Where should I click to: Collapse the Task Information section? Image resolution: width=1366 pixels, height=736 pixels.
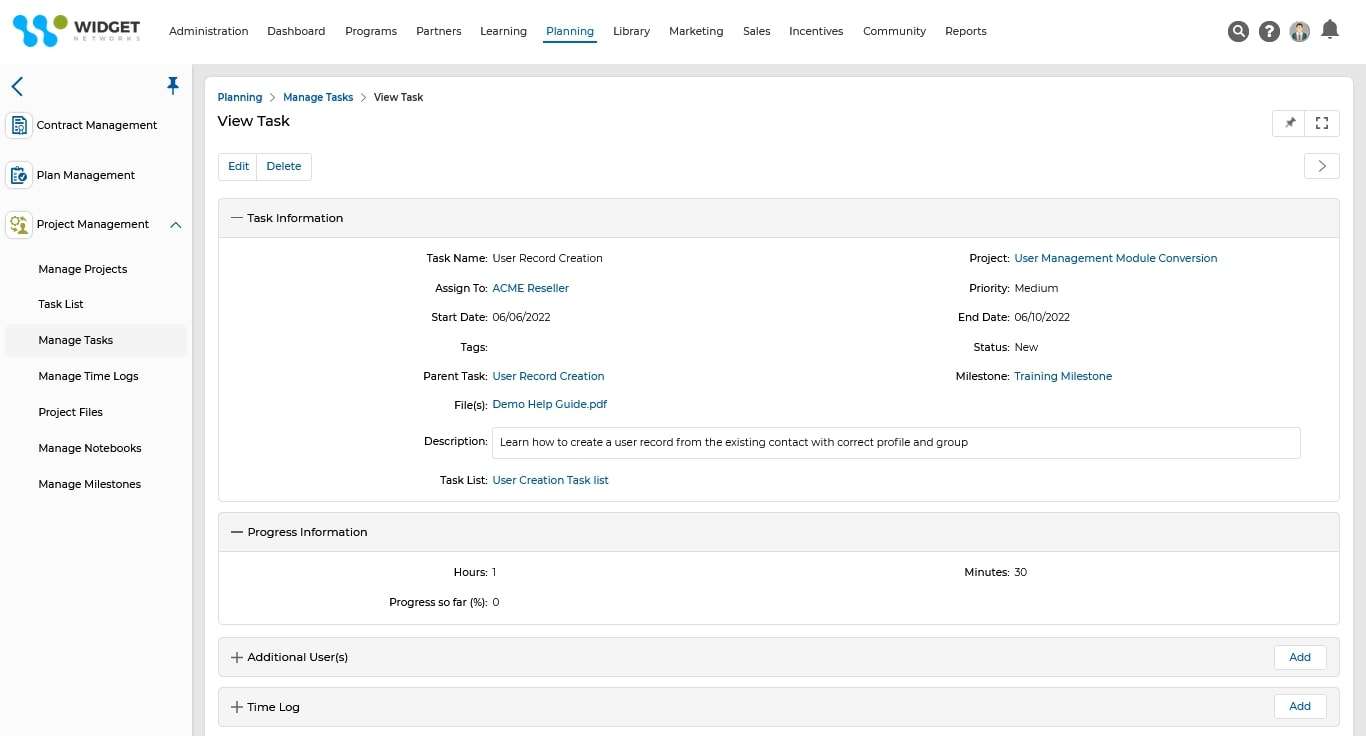pos(237,218)
